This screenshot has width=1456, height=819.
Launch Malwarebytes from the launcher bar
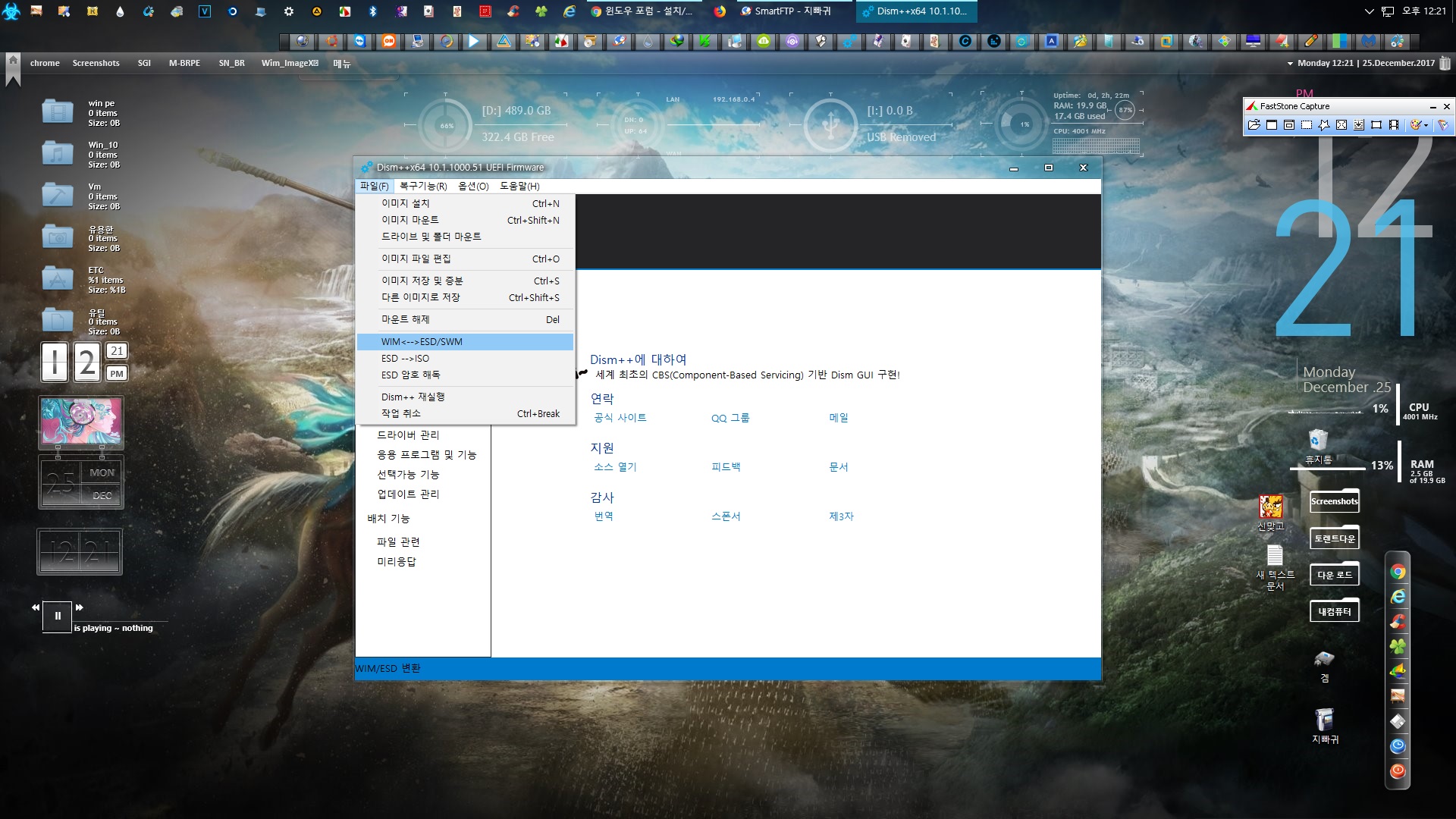(x=1368, y=41)
